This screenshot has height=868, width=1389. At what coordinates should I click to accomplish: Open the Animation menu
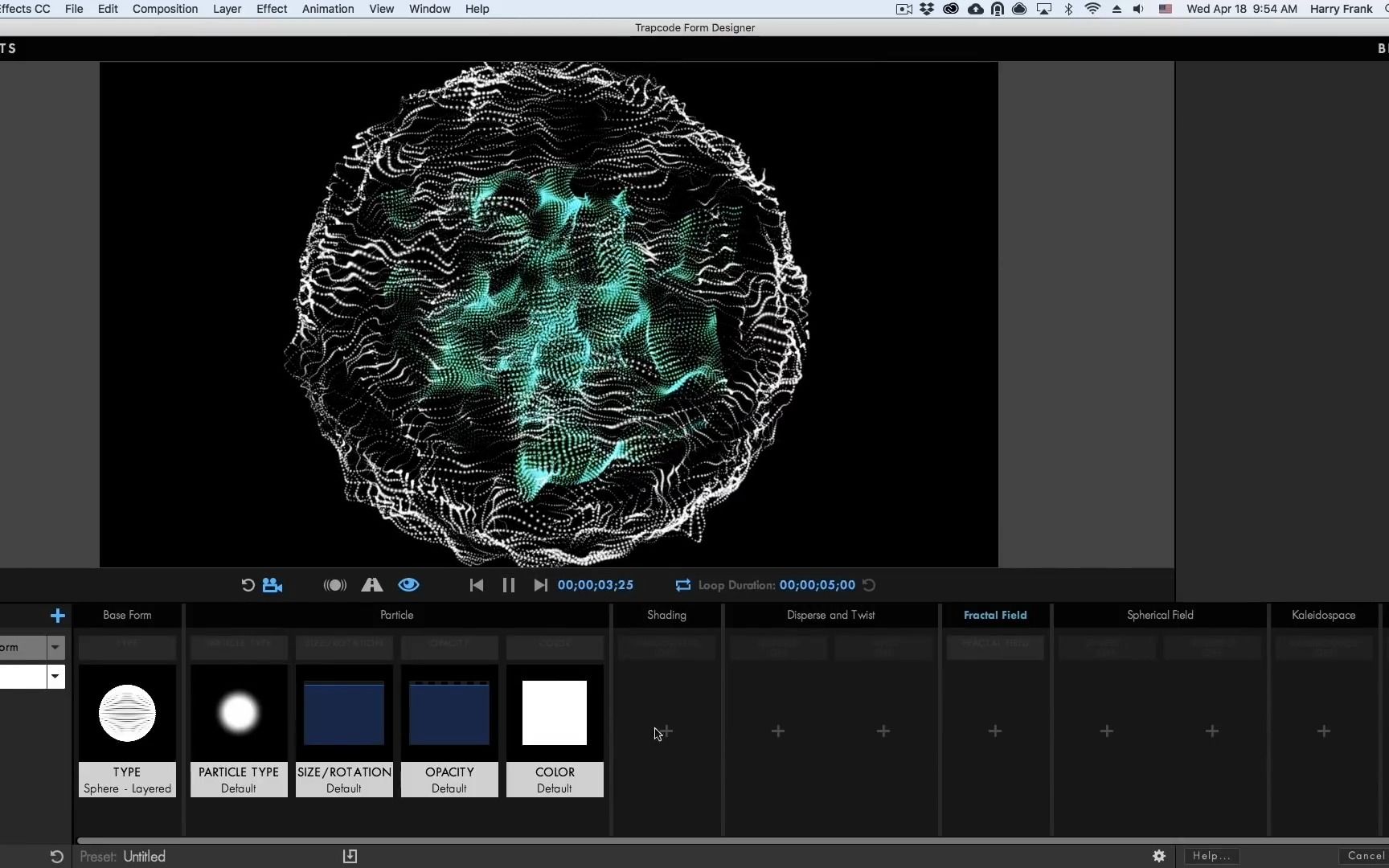pyautogui.click(x=327, y=9)
